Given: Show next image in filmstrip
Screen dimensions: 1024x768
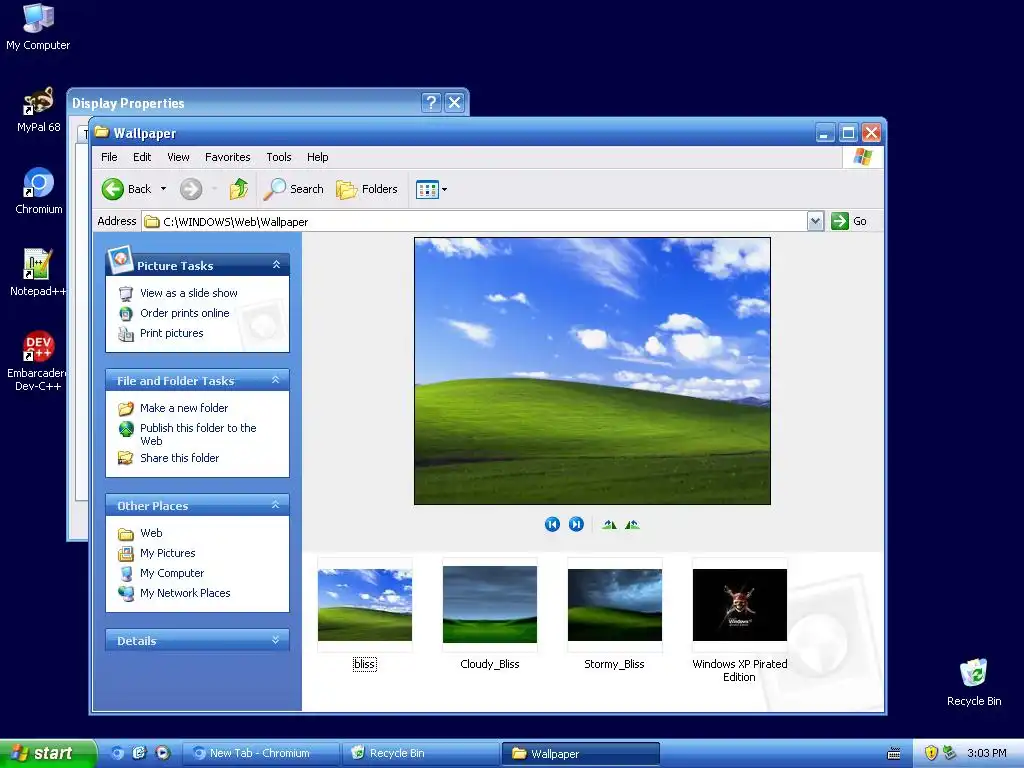Looking at the screenshot, I should [576, 524].
